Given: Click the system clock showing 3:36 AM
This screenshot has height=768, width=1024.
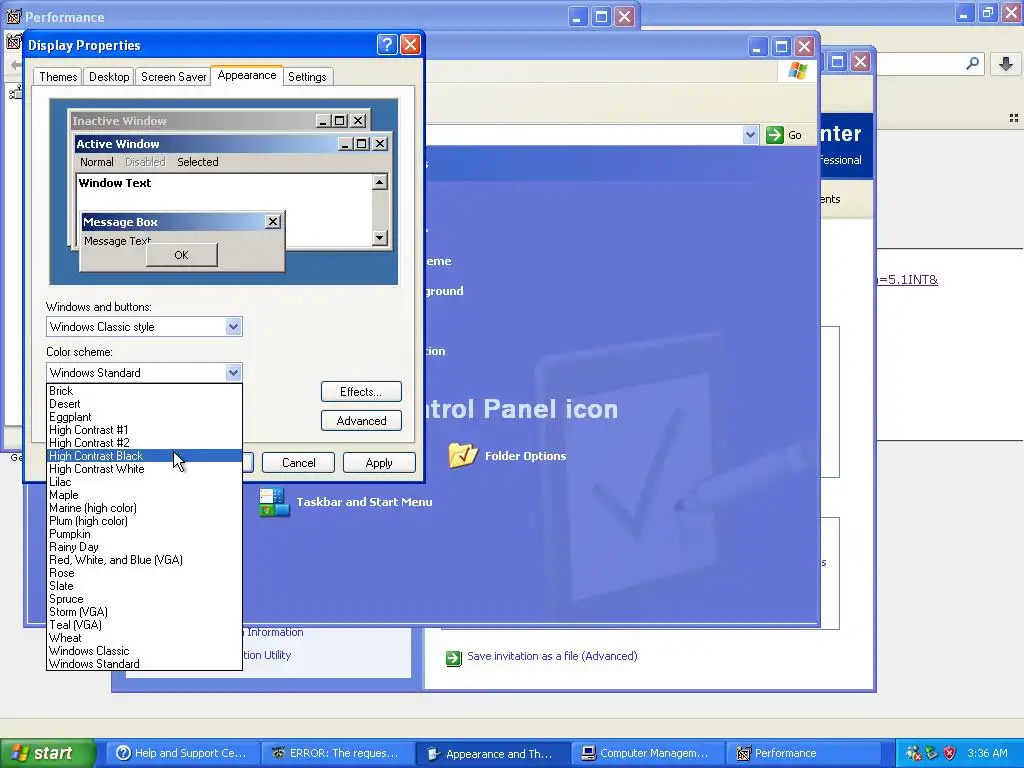Looking at the screenshot, I should (987, 753).
